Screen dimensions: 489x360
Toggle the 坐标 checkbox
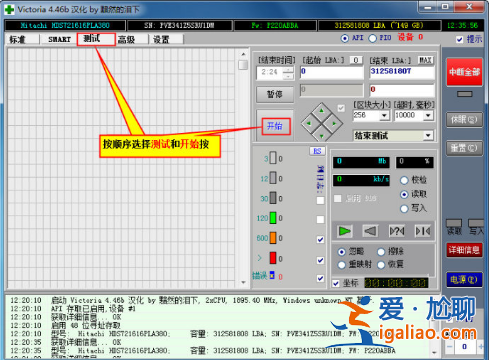336,283
